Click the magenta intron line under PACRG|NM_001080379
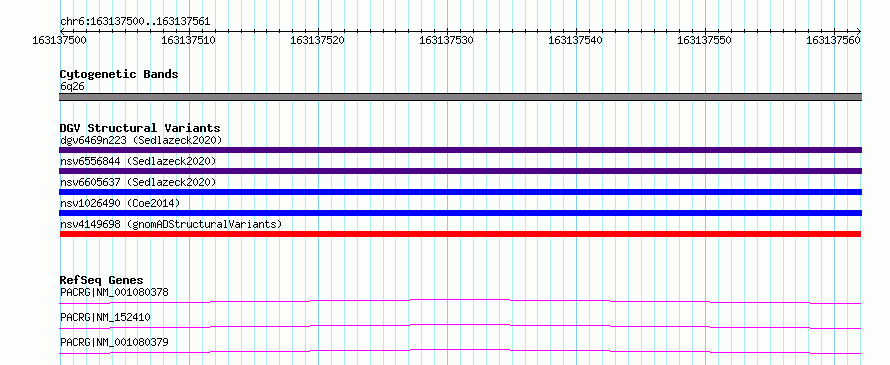 click(x=460, y=351)
